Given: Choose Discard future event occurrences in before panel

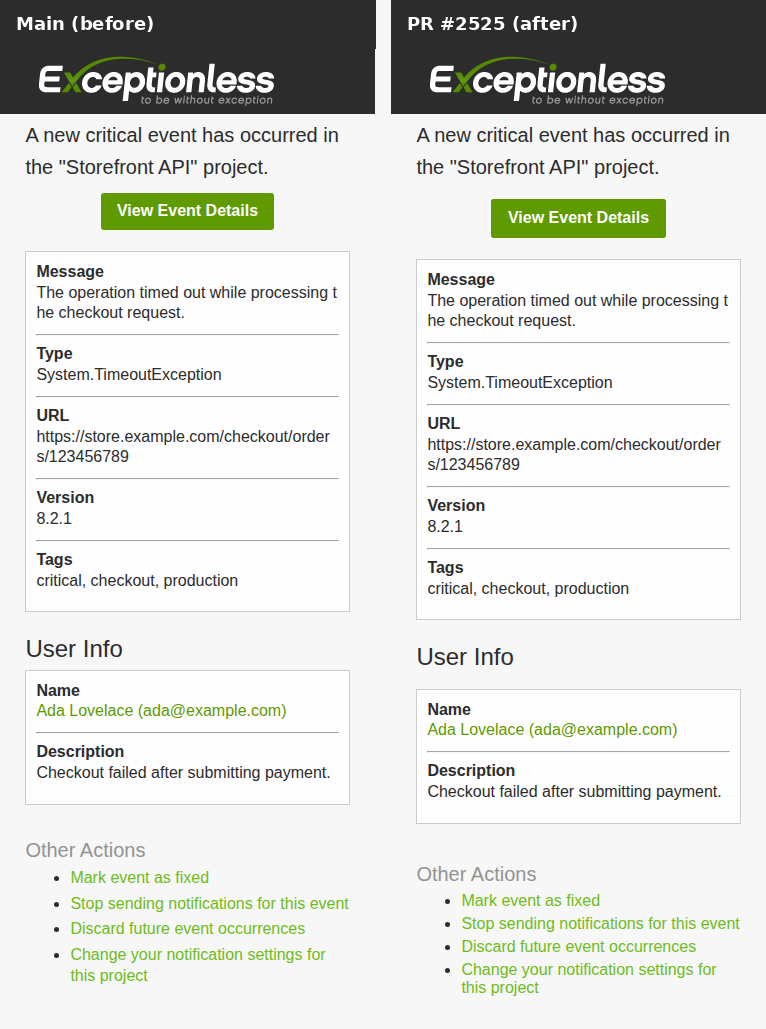Looking at the screenshot, I should (x=188, y=929).
